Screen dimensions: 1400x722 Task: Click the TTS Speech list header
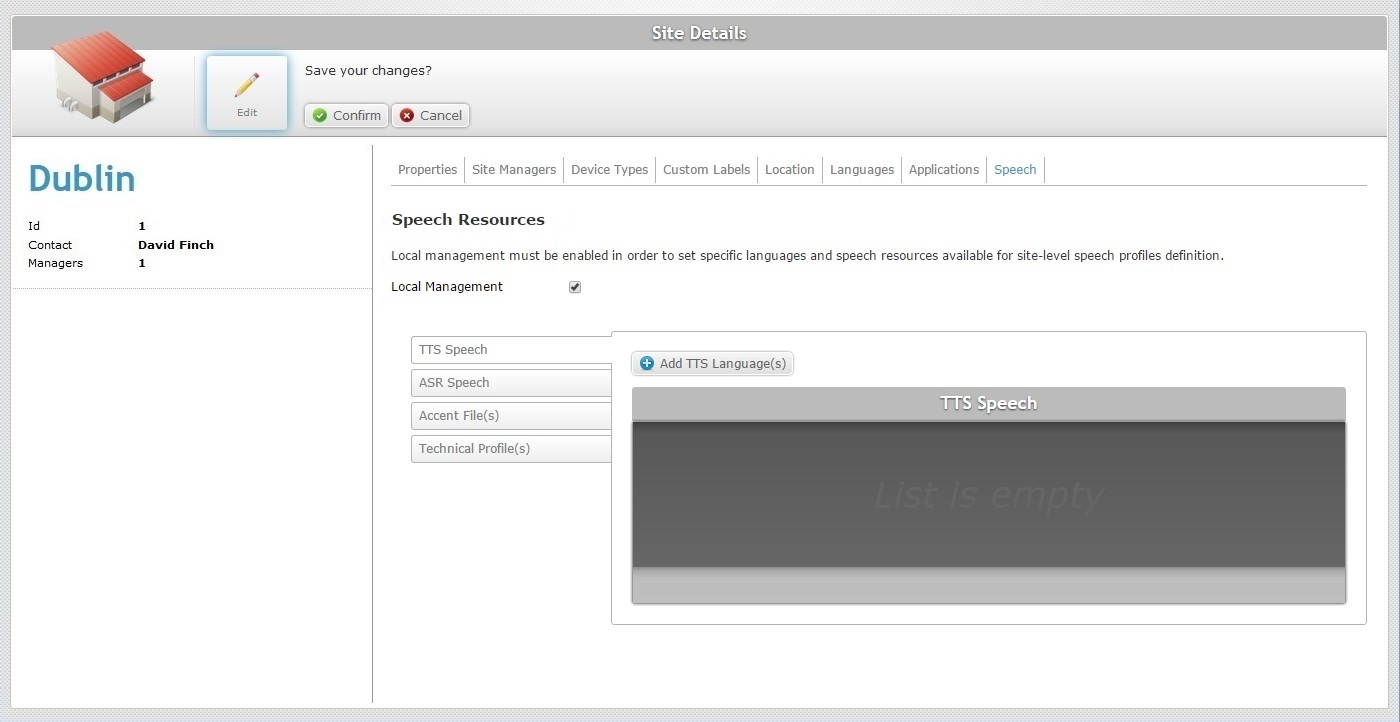tap(989, 404)
